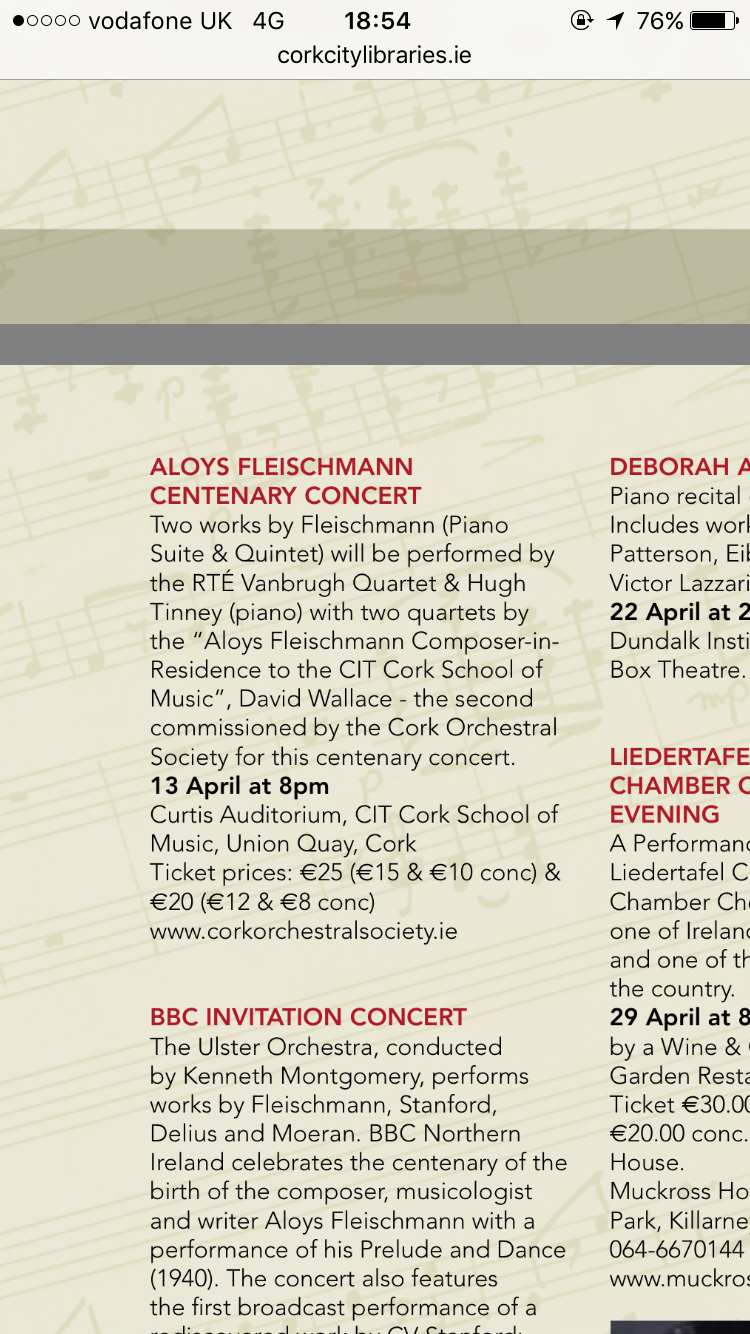The image size is (750, 1334).
Task: Open the www.corkorchestralsociety.ie link
Action: pyautogui.click(x=304, y=931)
